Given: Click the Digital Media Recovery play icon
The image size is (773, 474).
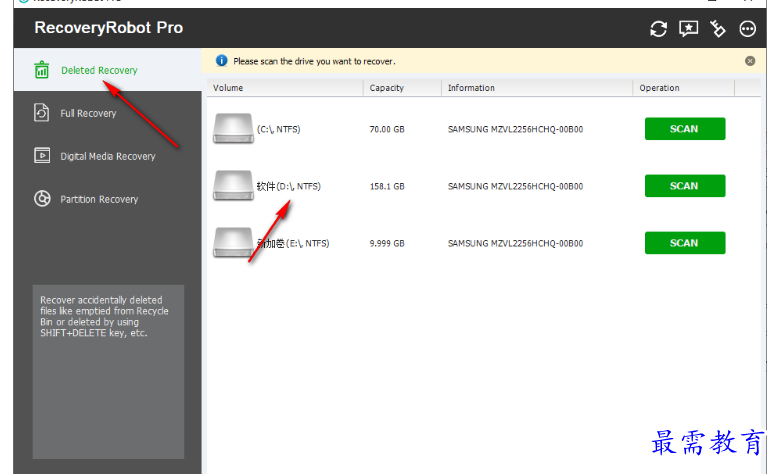Looking at the screenshot, I should point(42,155).
